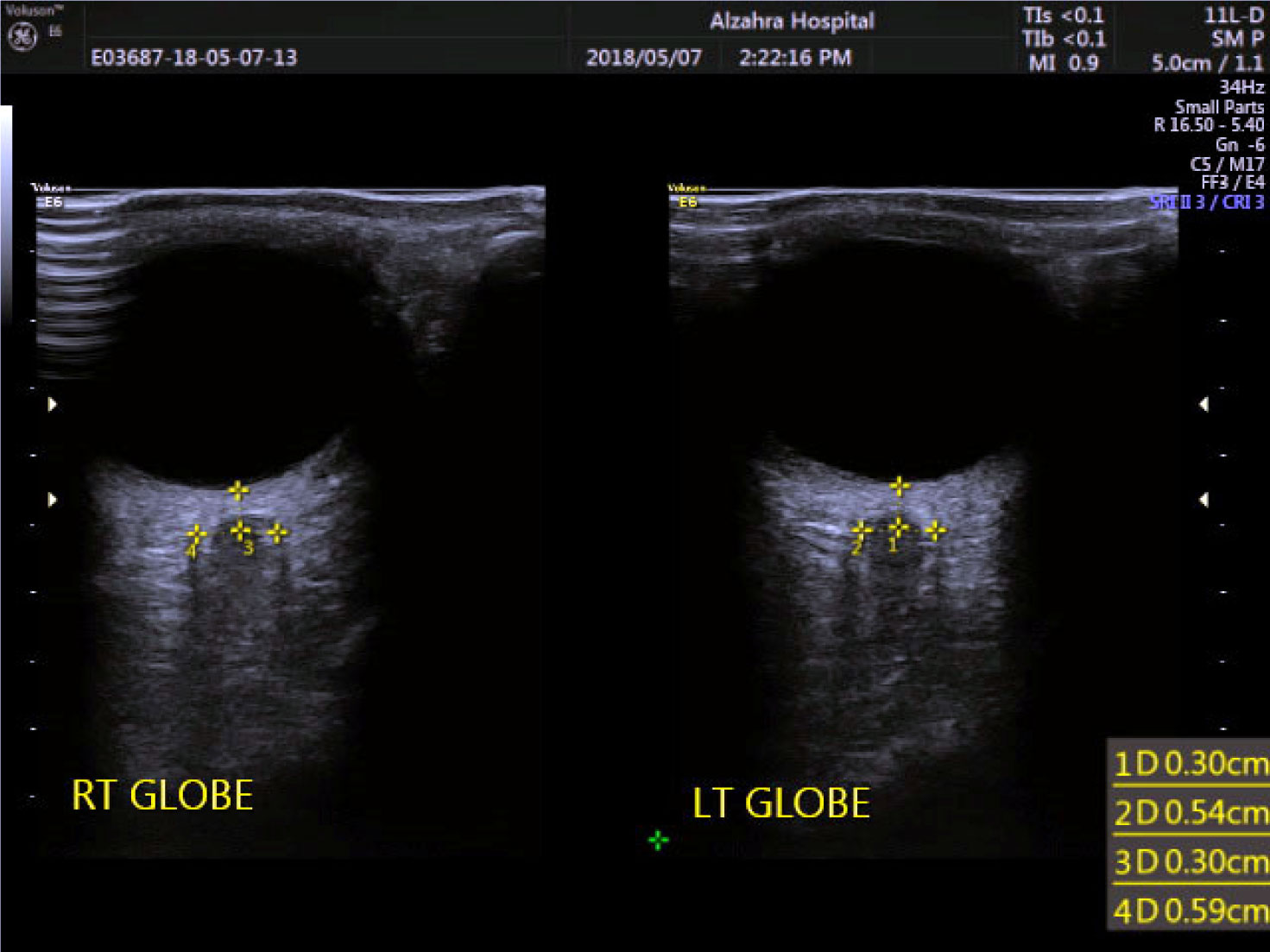Select the RT GLOBE annotation label
Screen dimensions: 1270x952
pos(162,795)
